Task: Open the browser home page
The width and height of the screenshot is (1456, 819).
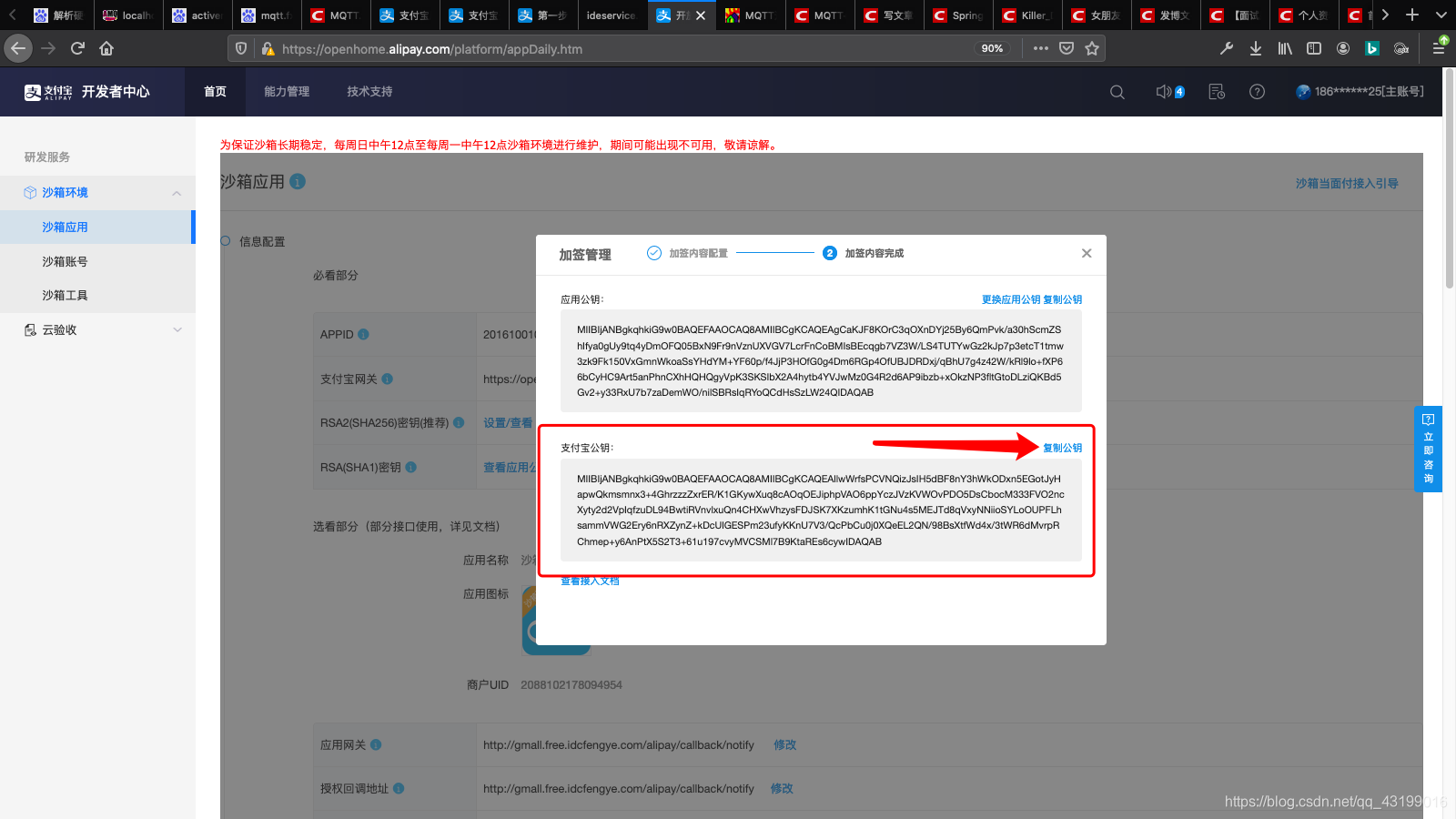Action: [106, 48]
